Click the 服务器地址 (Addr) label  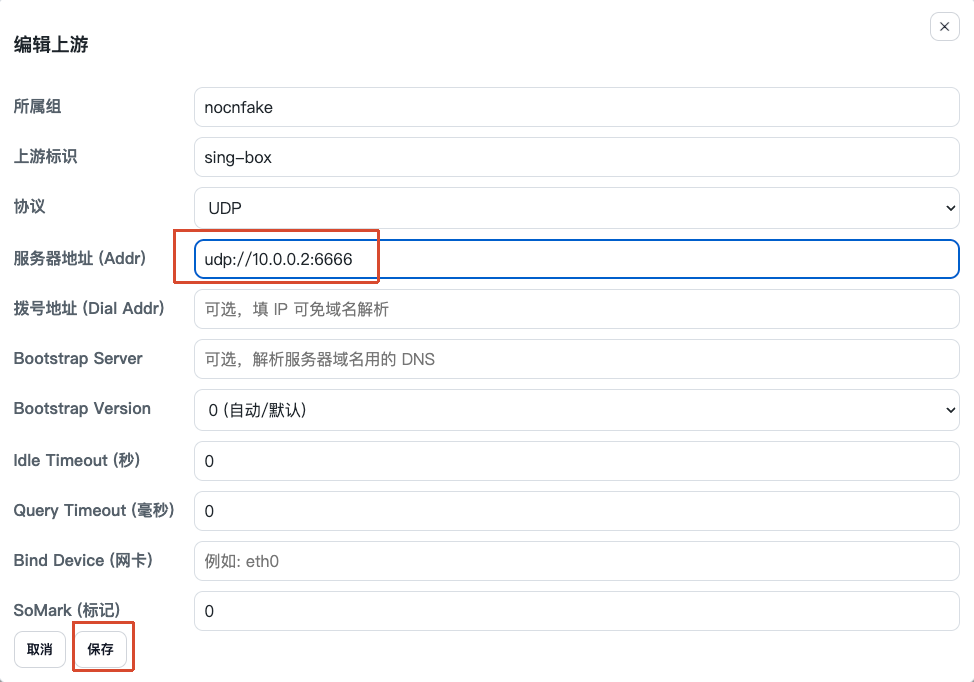80,258
